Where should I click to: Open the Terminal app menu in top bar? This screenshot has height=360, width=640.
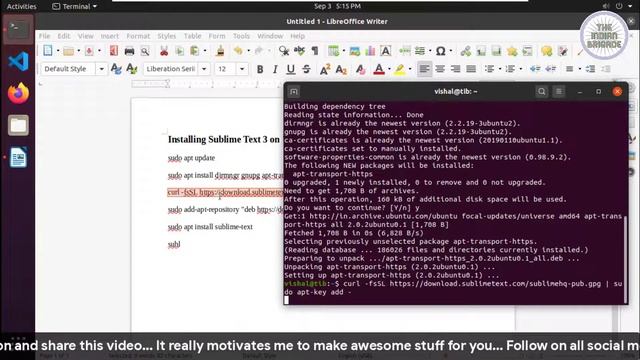coord(75,6)
